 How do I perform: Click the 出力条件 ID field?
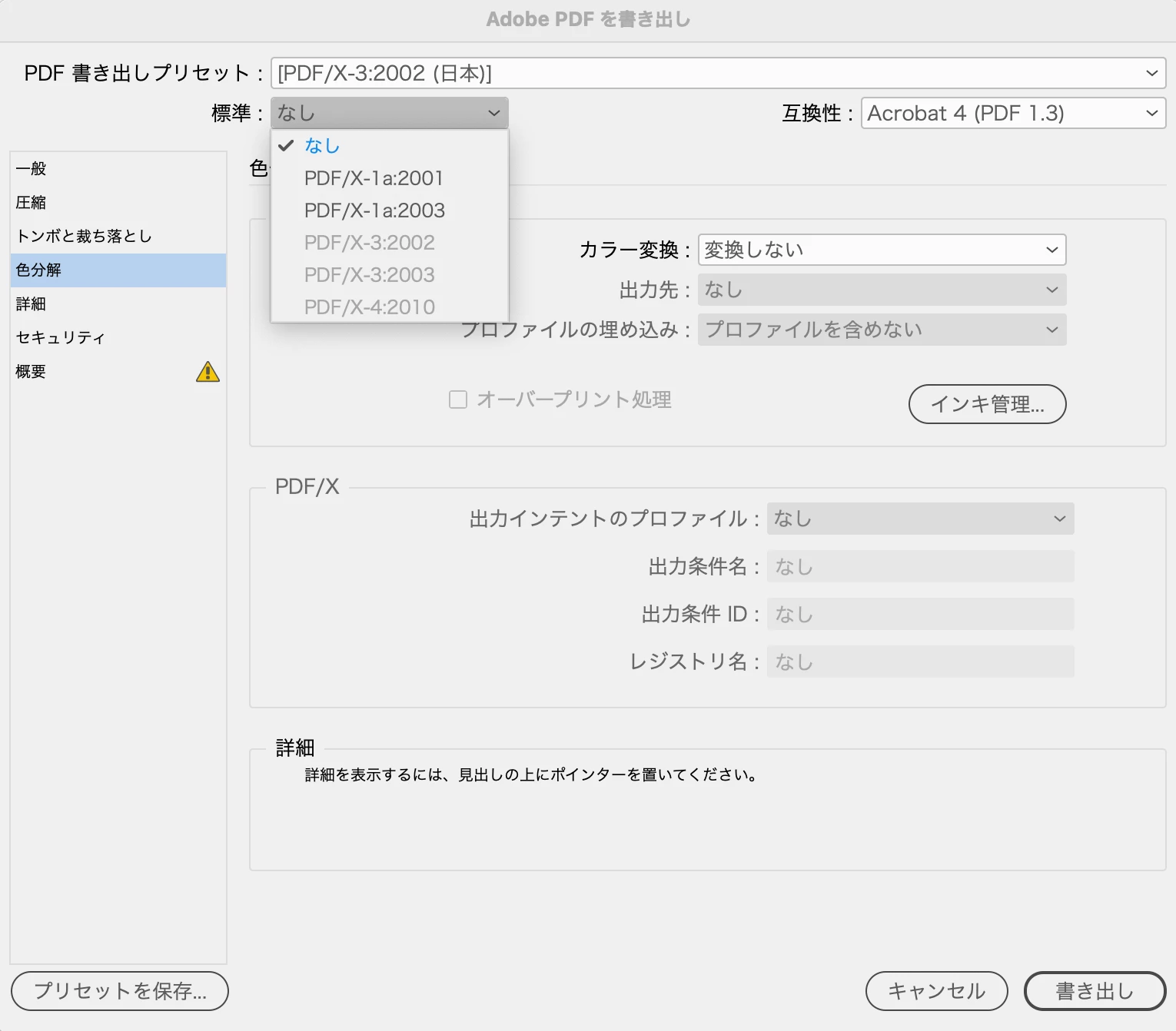pyautogui.click(x=920, y=614)
